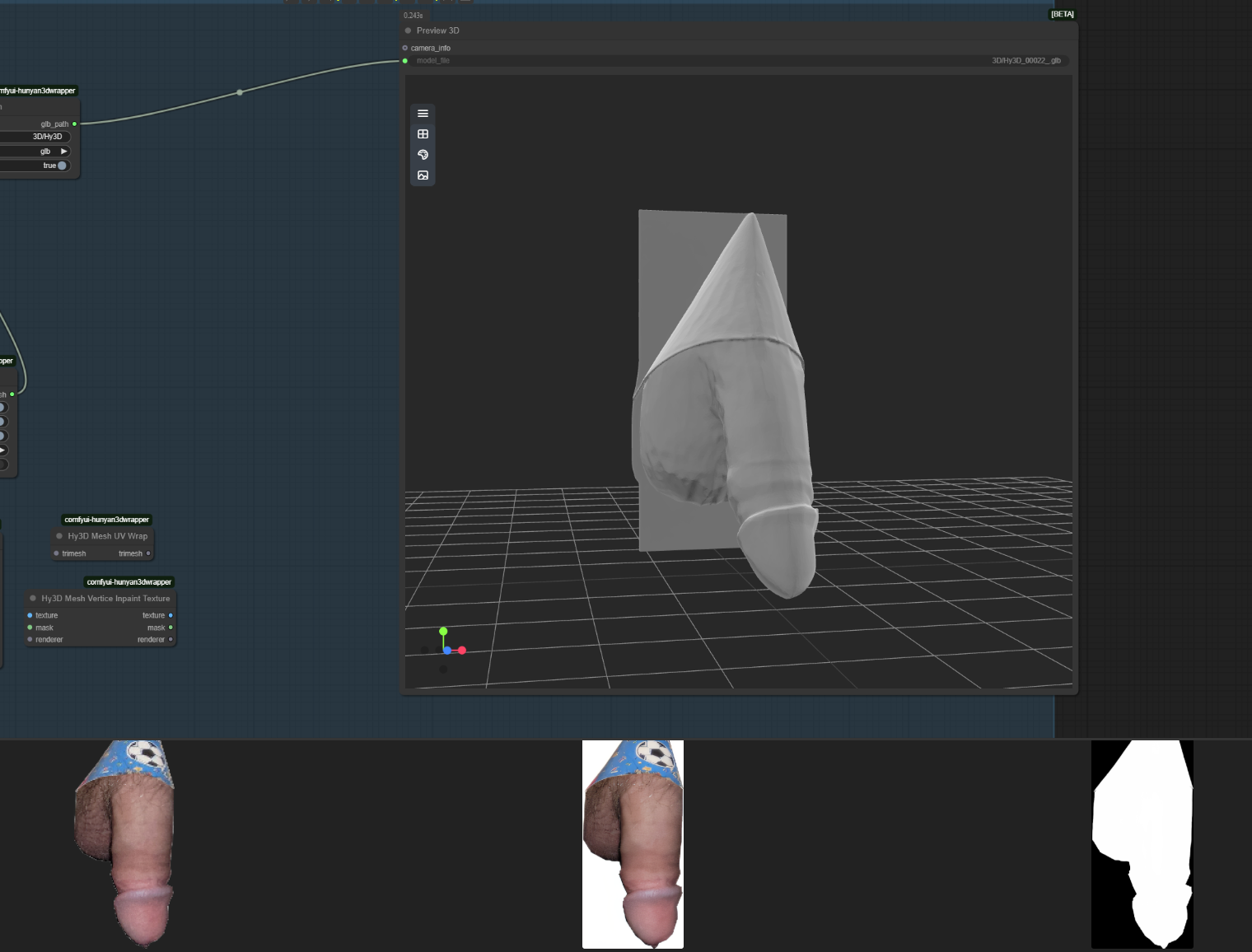Click the Hy3D Mesh UV Wrap title

click(108, 536)
